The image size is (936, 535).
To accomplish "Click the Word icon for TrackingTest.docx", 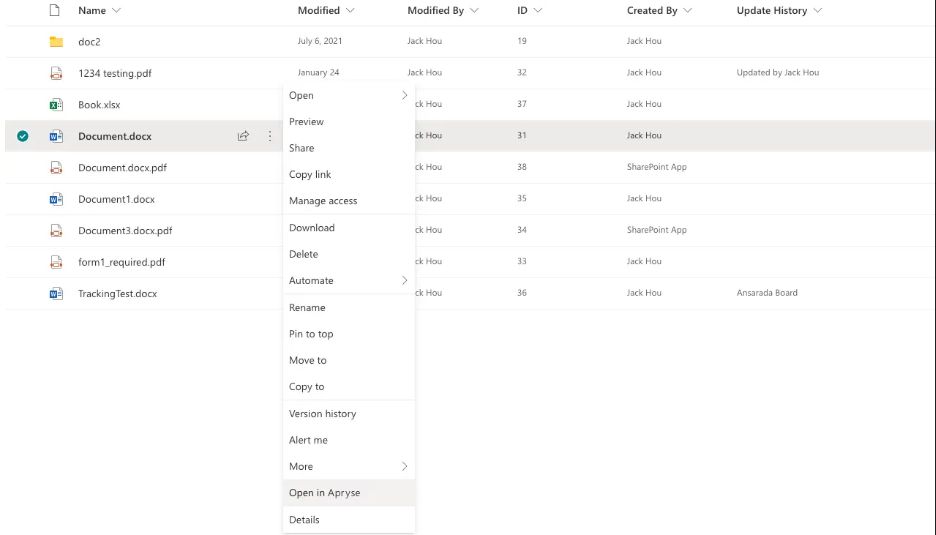I will click(56, 294).
